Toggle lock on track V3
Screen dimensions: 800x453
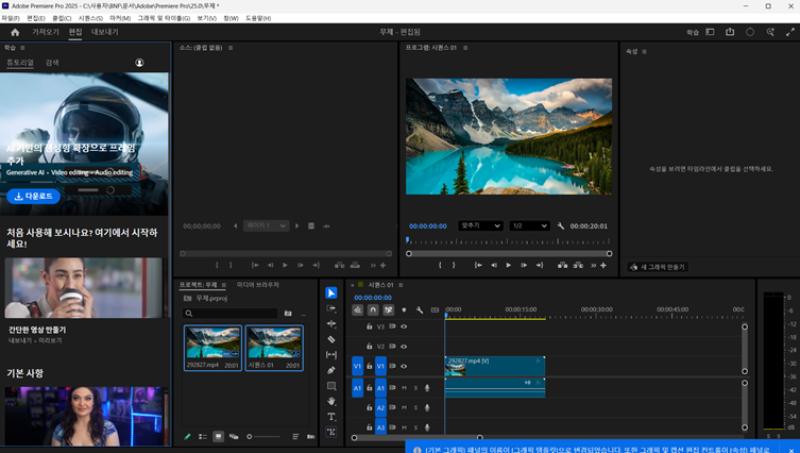click(x=369, y=326)
